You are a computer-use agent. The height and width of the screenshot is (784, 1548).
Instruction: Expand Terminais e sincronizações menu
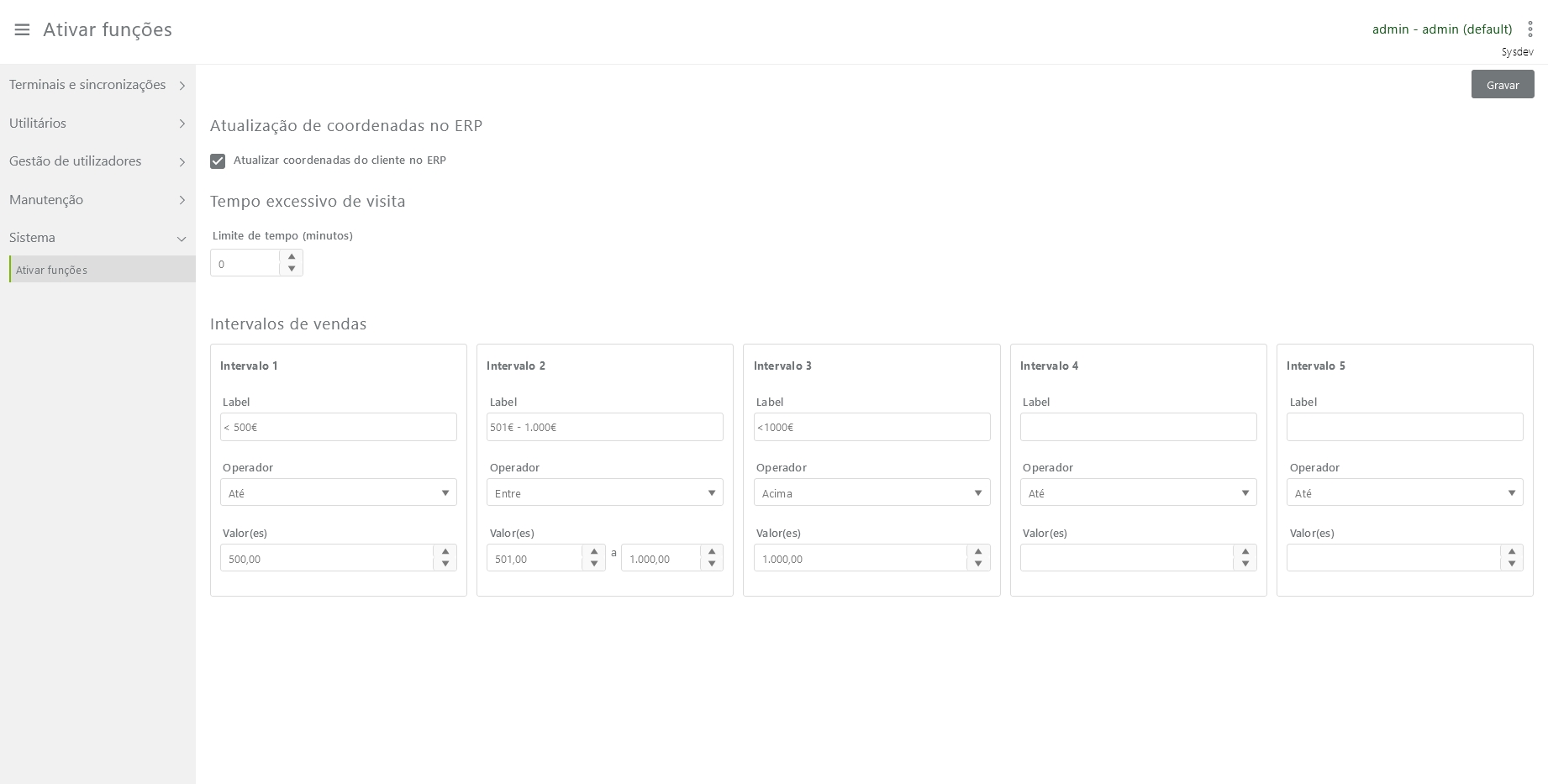pos(97,85)
